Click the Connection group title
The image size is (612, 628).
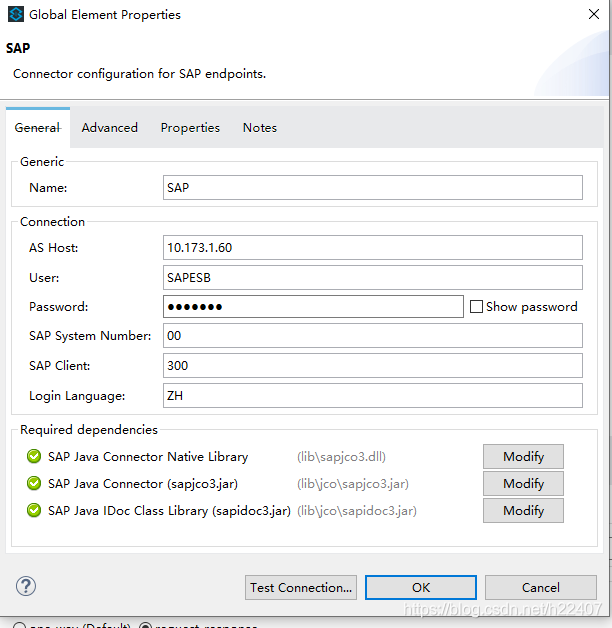pos(52,221)
